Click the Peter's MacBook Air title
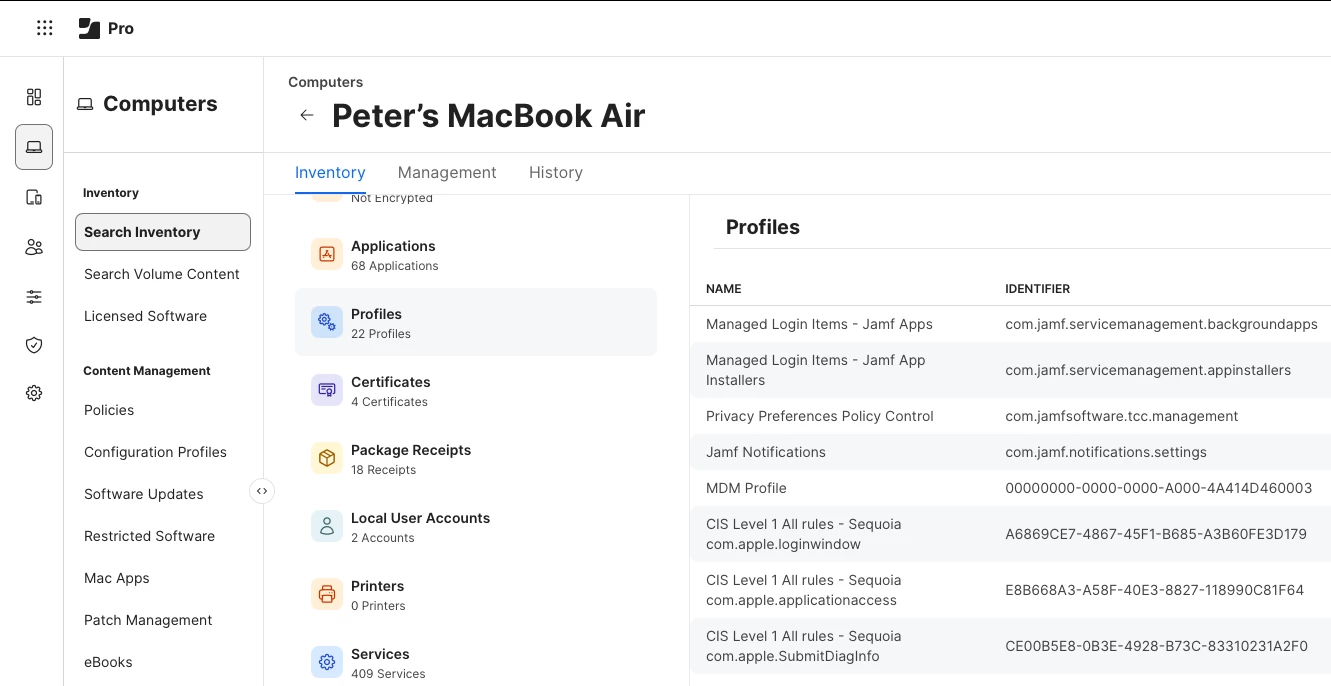1331x686 pixels. pyautogui.click(x=488, y=115)
